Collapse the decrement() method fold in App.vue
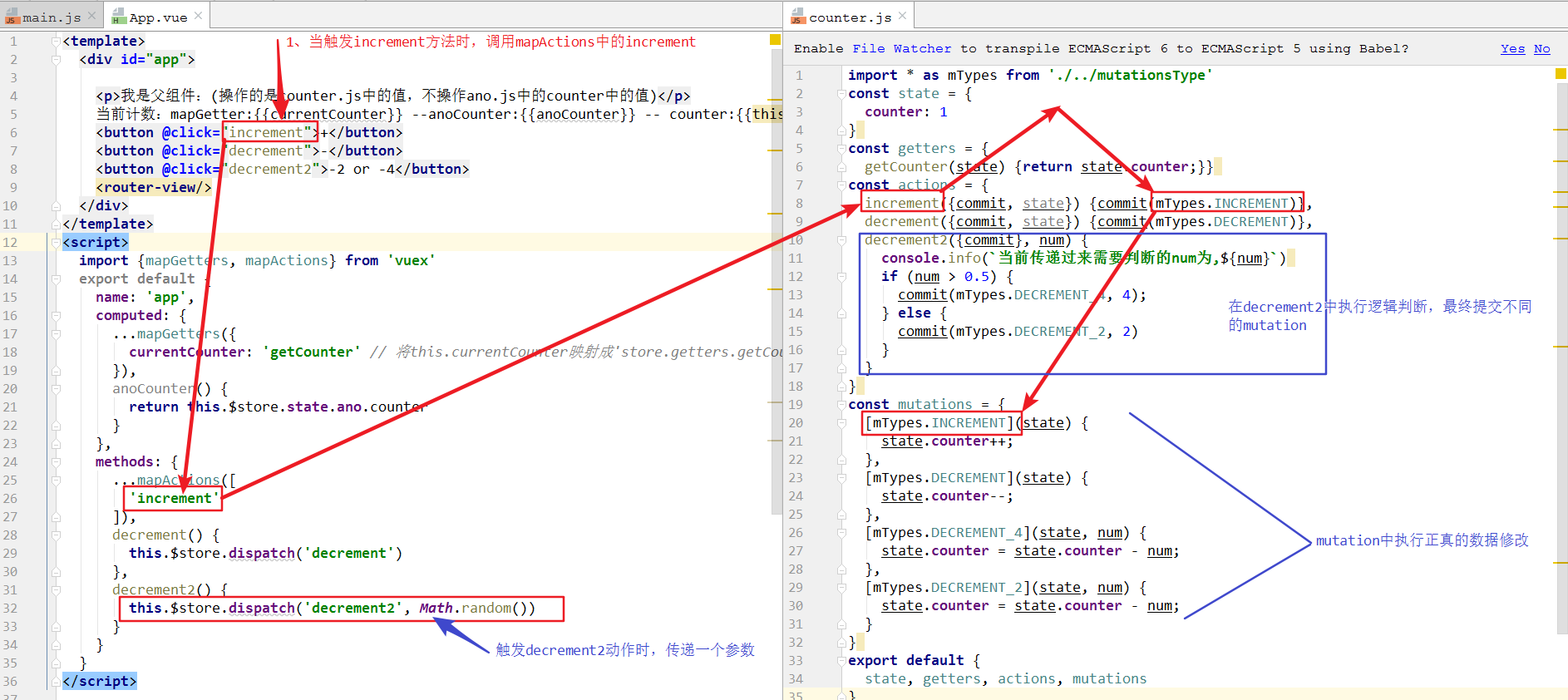Viewport: 1568px width, 700px height. click(56, 535)
